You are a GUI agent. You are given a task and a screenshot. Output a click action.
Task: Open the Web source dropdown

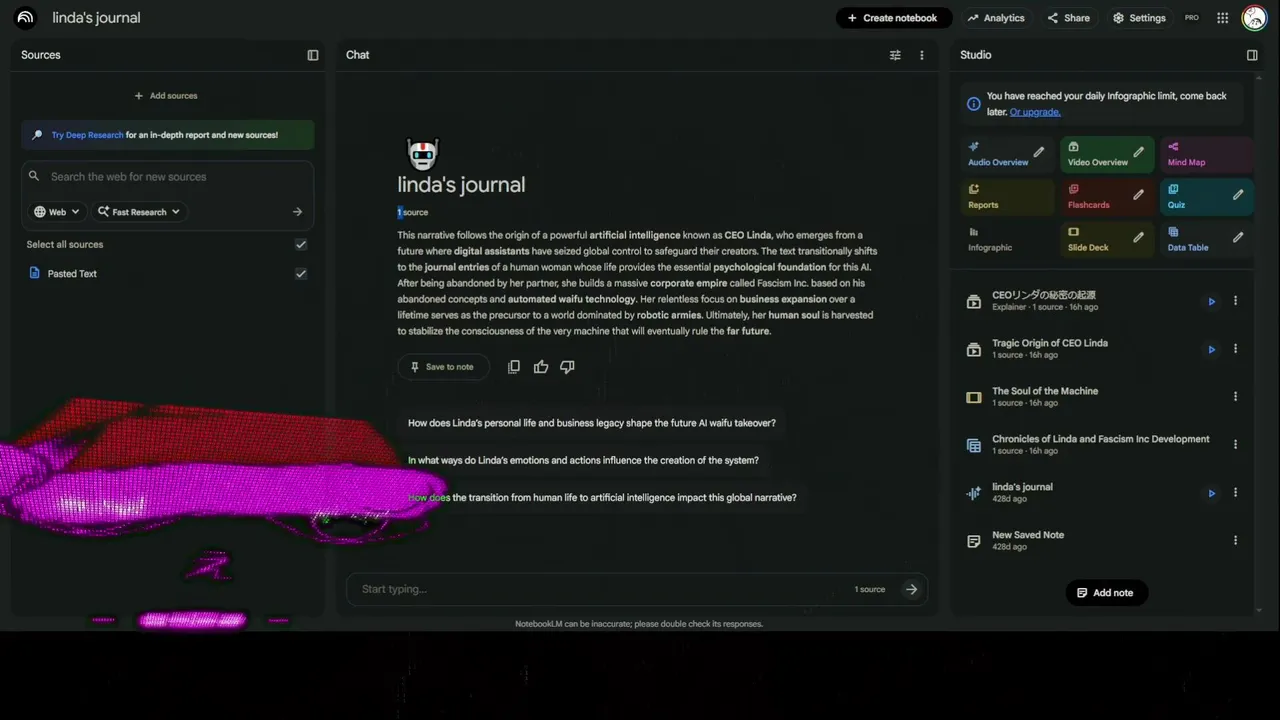[57, 212]
